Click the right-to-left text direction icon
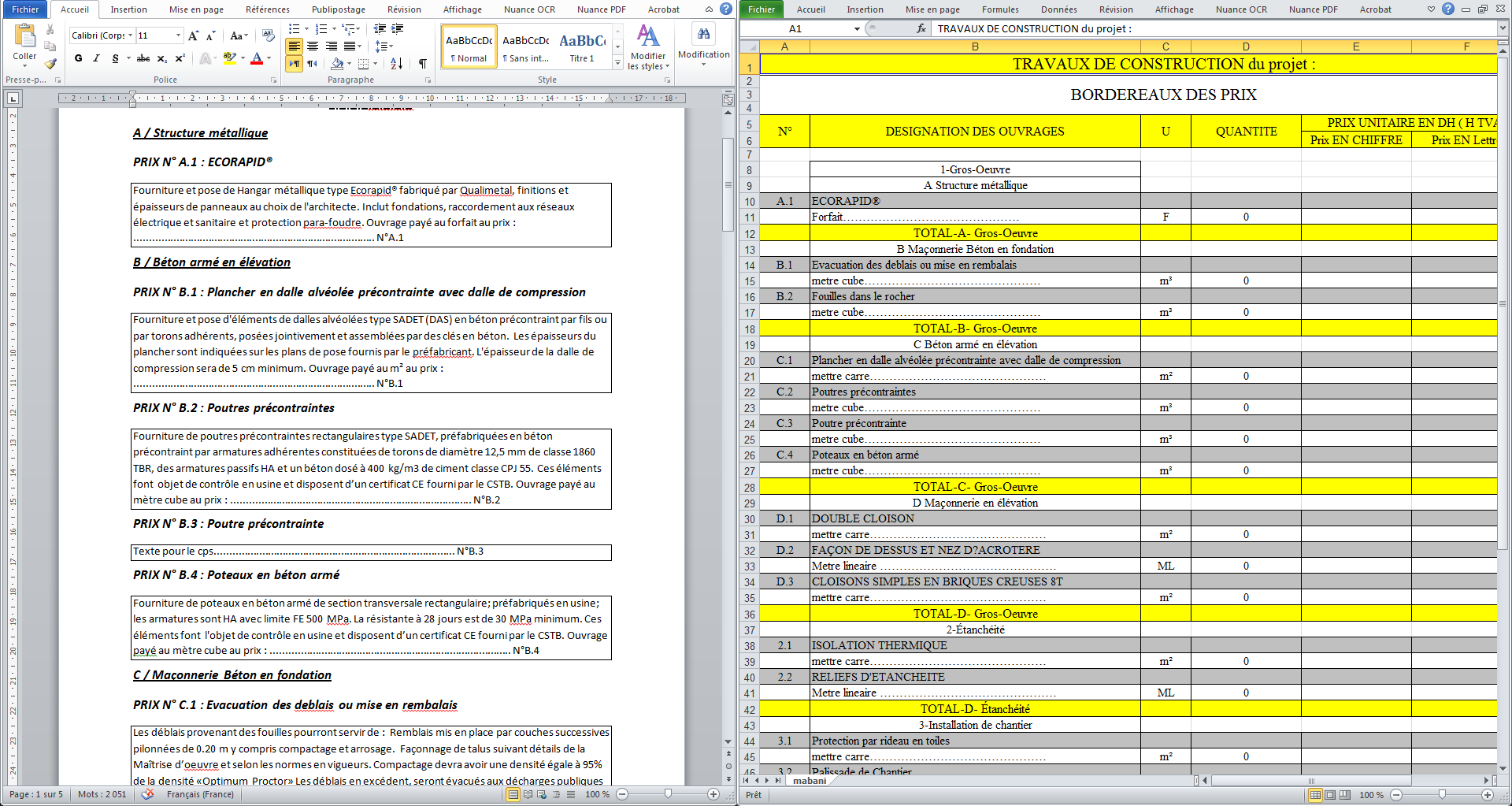Screen dimensions: 1512x806 click(313, 64)
